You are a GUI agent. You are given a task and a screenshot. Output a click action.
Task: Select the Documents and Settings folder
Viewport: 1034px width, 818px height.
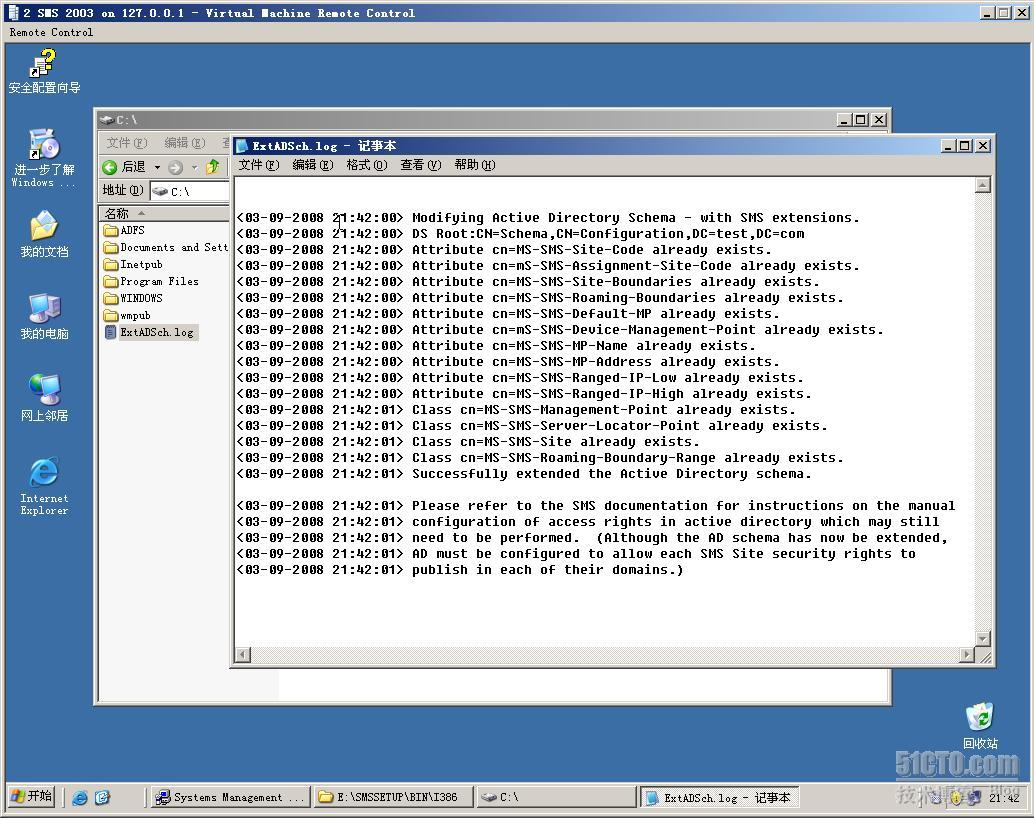166,247
